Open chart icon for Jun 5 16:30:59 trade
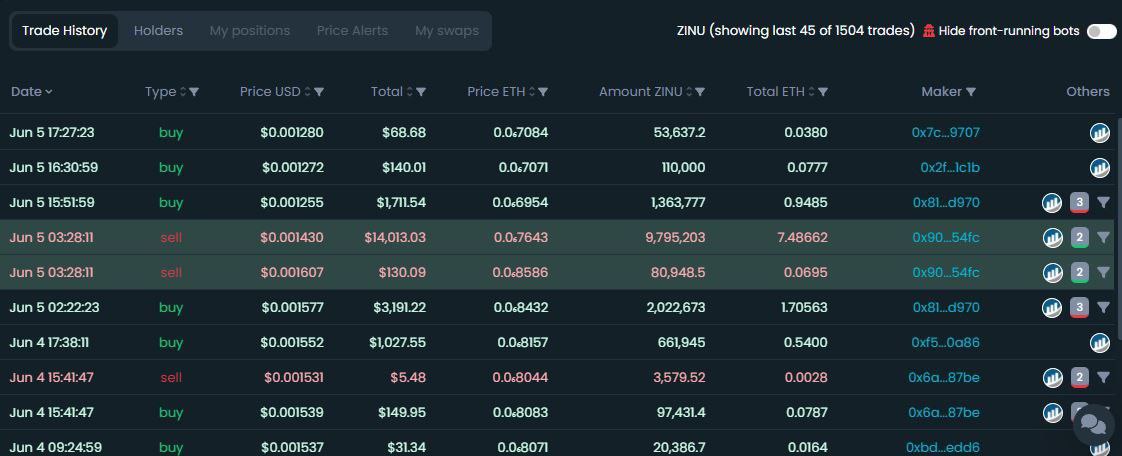This screenshot has height=456, width=1122. pos(1099,168)
